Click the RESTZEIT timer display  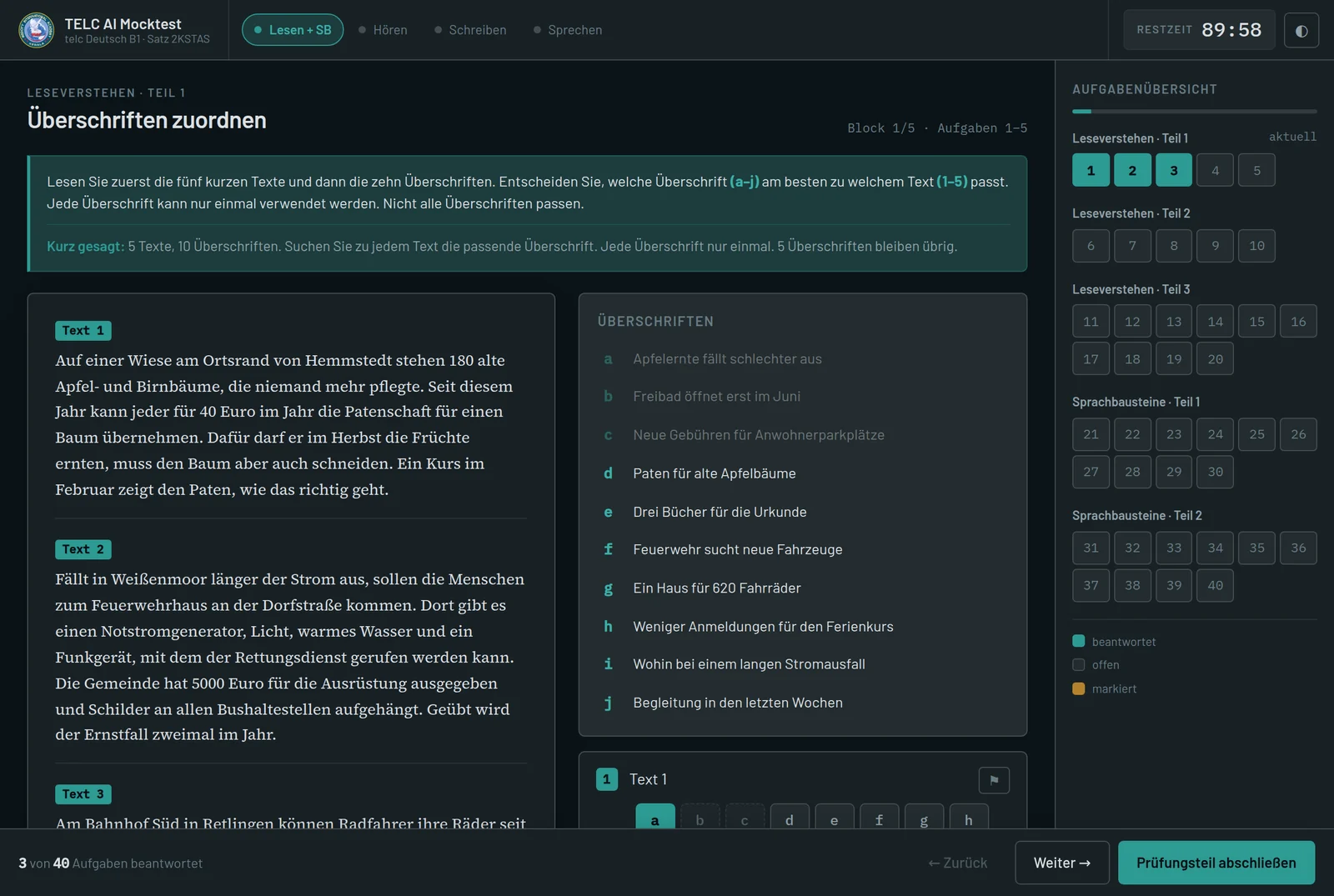tap(1199, 30)
